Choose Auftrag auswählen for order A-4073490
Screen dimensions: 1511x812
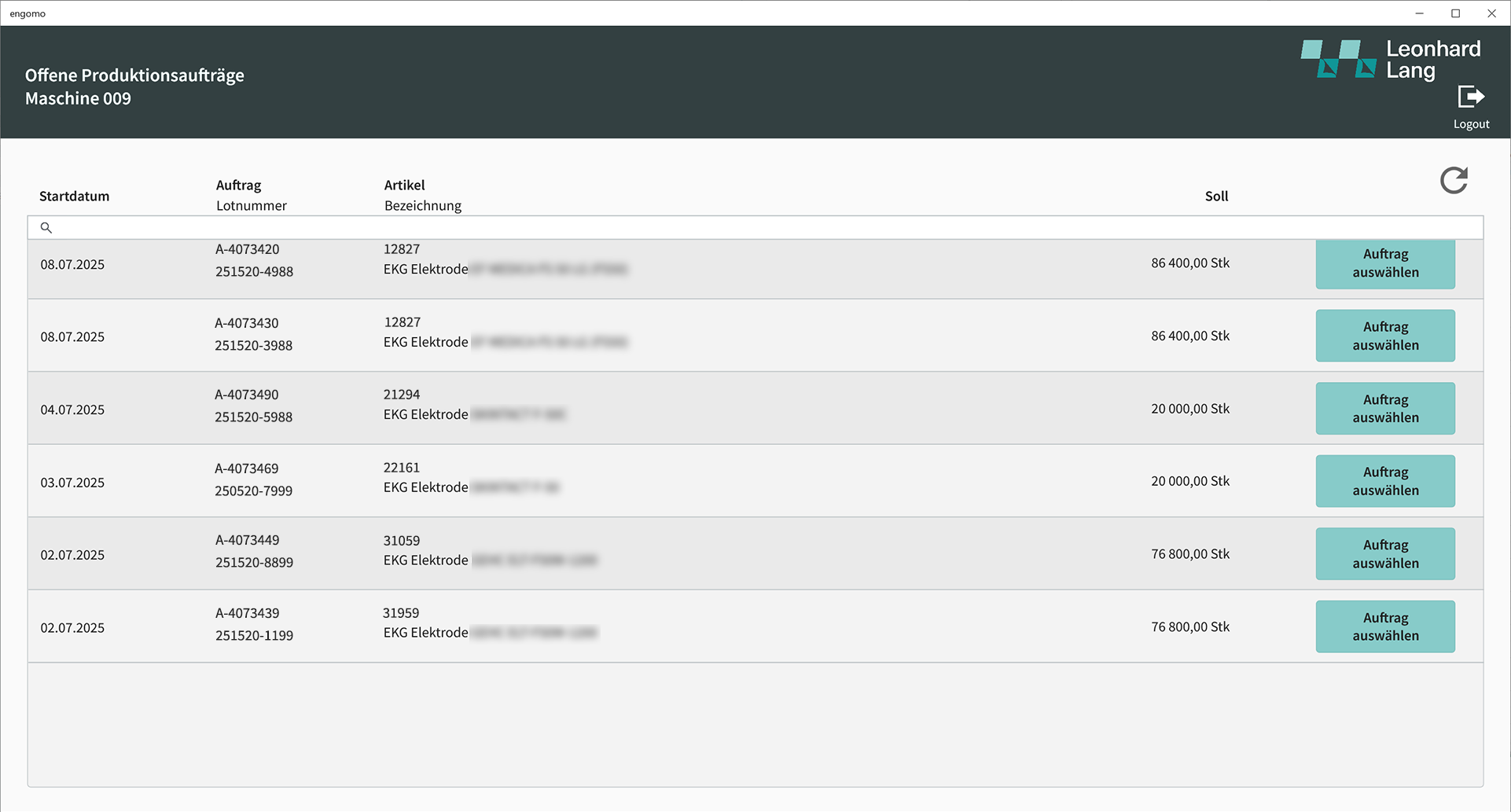click(1384, 409)
